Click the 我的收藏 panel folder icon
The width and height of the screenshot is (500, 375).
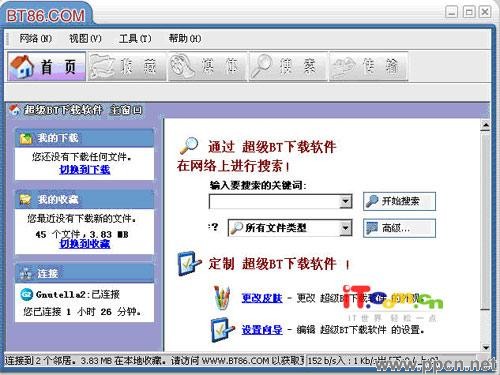click(26, 199)
